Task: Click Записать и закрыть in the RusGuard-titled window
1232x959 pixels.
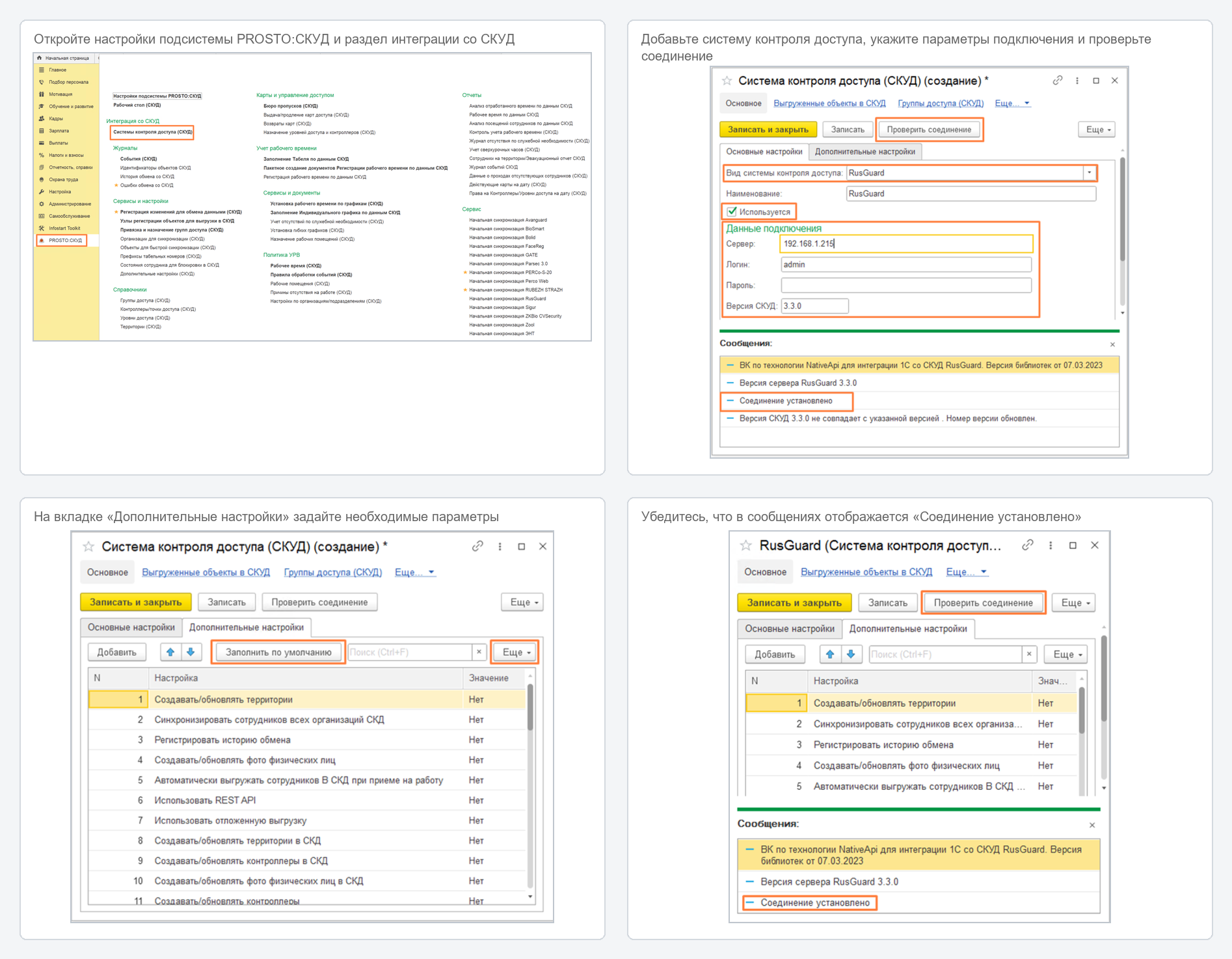Action: coord(794,602)
